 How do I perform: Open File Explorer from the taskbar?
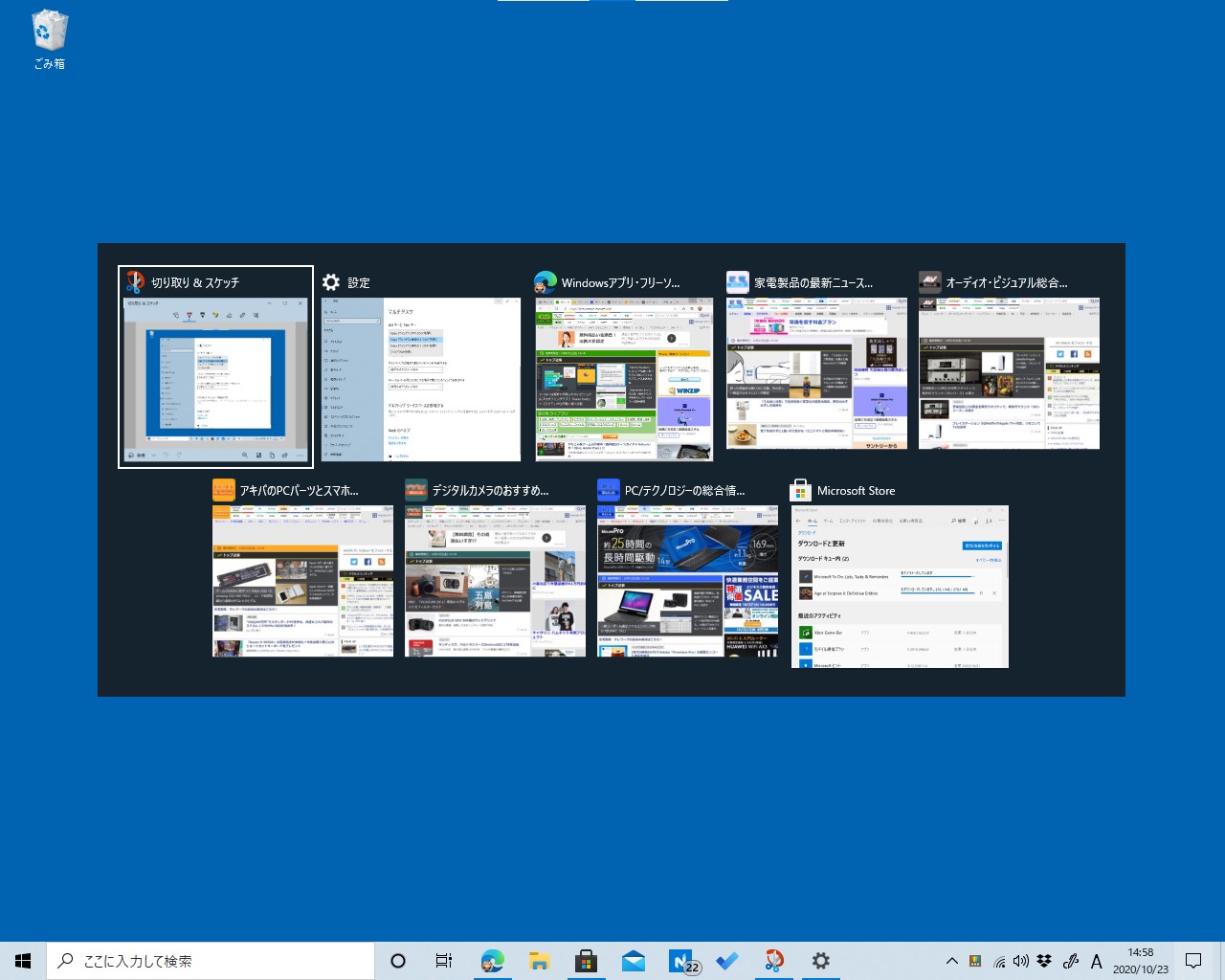(539, 960)
